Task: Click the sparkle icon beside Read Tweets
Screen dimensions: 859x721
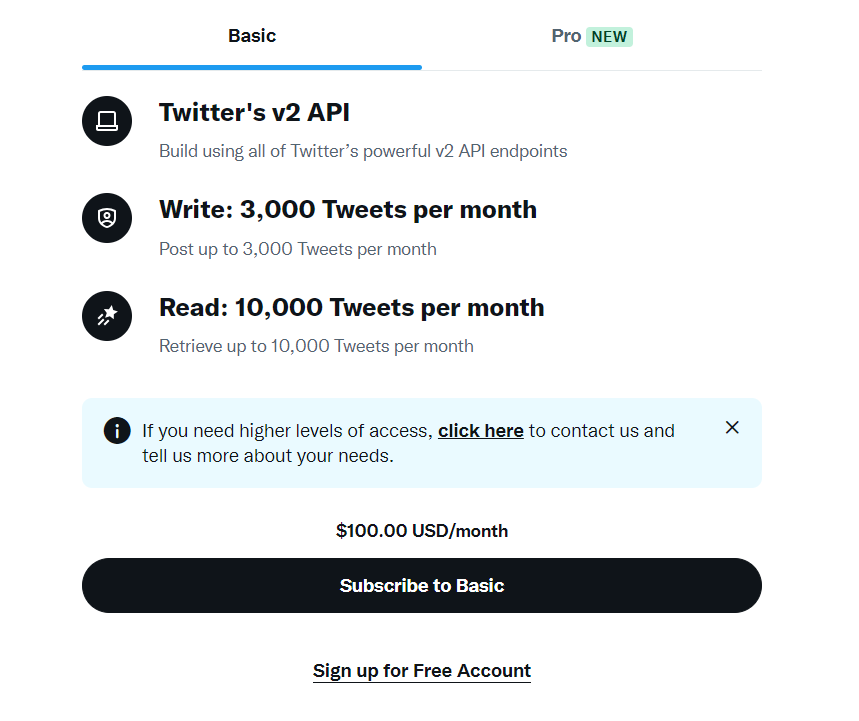Action: [x=107, y=315]
